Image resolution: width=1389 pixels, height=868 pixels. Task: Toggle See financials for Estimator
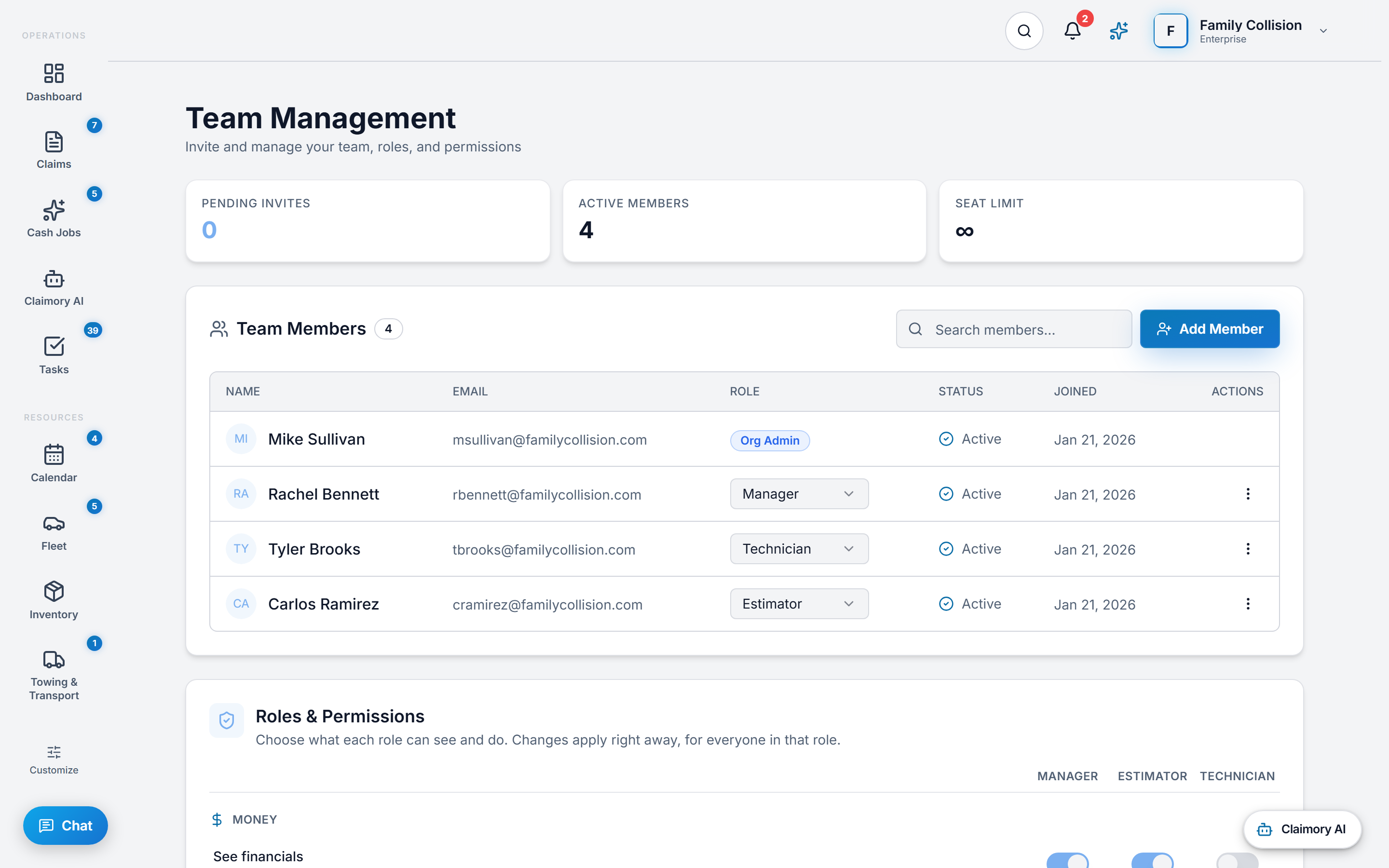[1152, 861]
